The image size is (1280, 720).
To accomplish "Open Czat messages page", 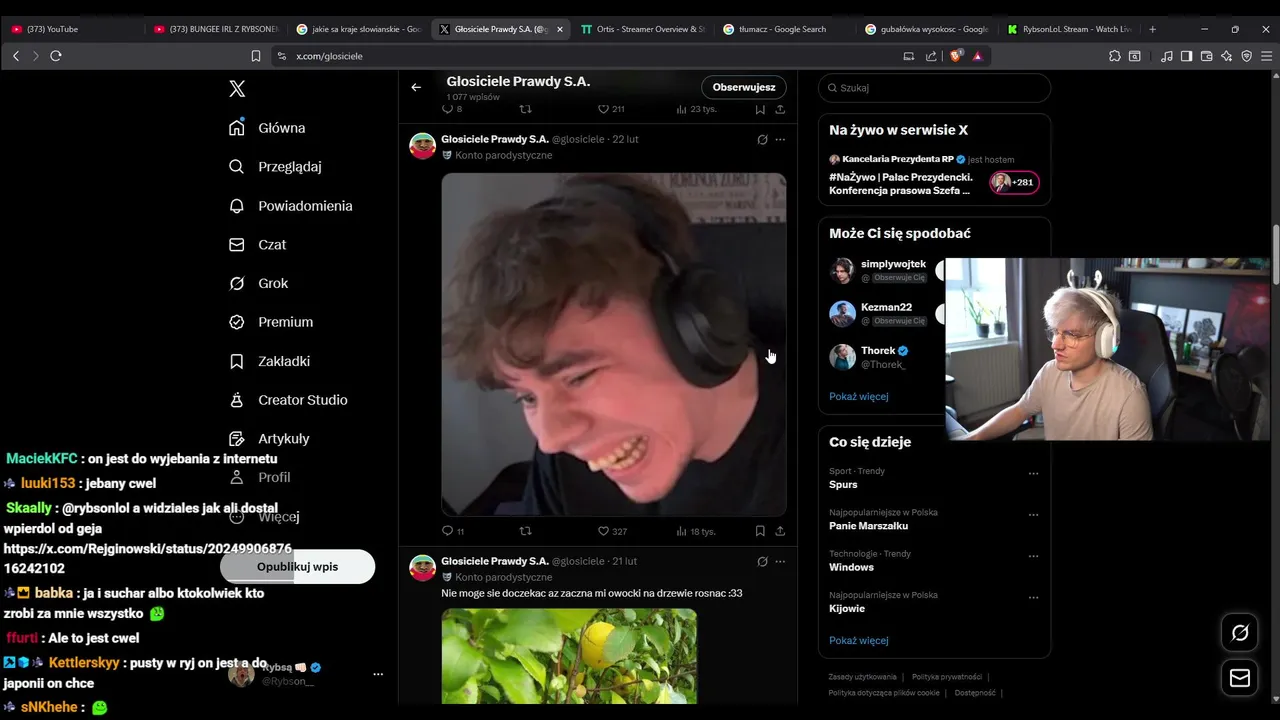I will [x=257, y=245].
